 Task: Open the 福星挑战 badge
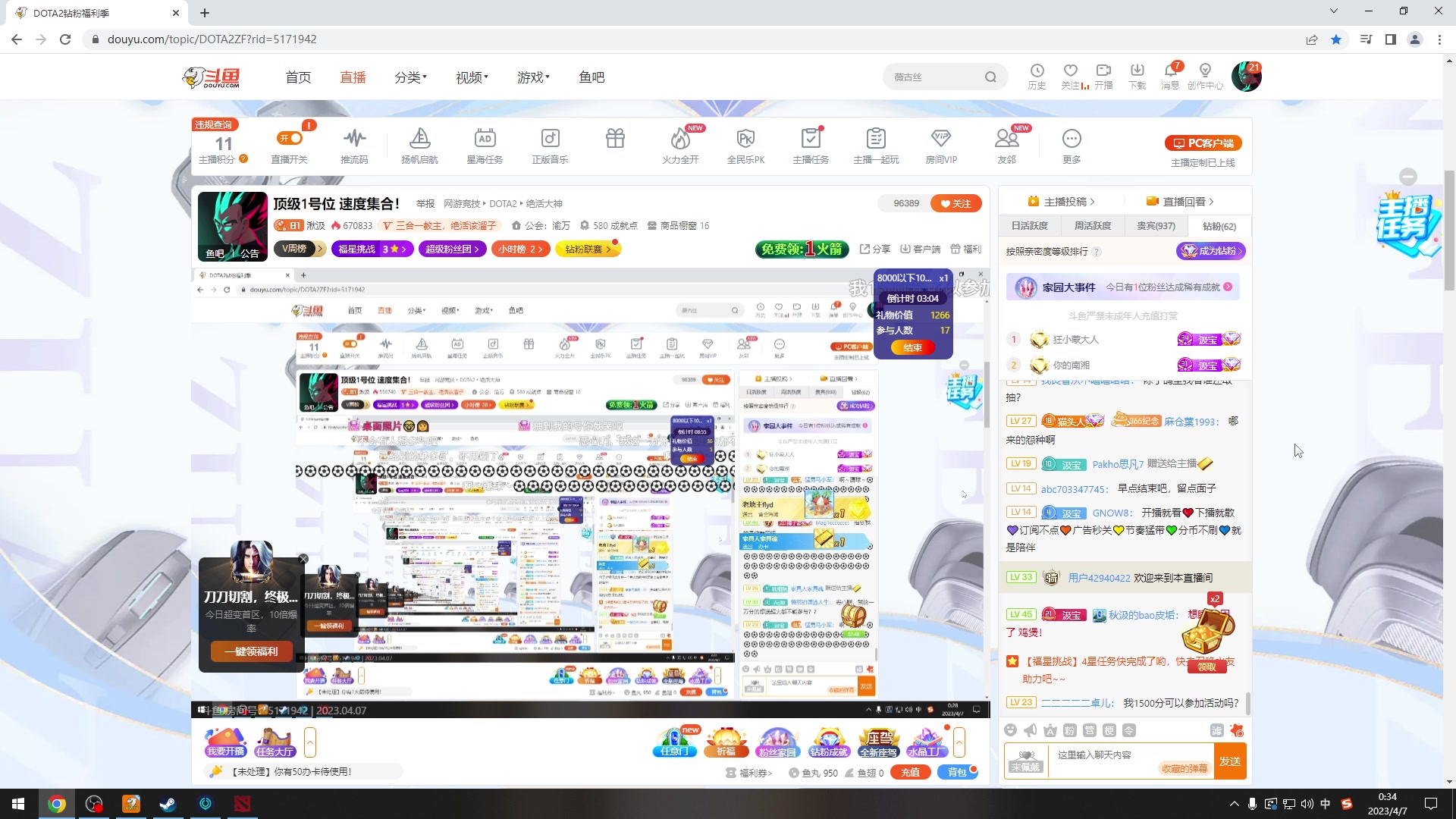[372, 249]
